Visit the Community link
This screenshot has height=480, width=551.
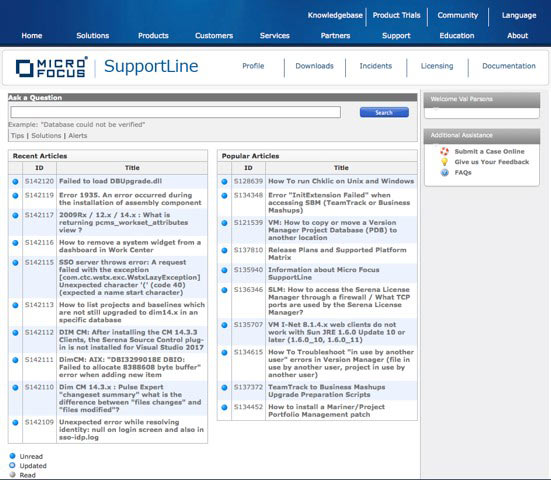tap(458, 15)
